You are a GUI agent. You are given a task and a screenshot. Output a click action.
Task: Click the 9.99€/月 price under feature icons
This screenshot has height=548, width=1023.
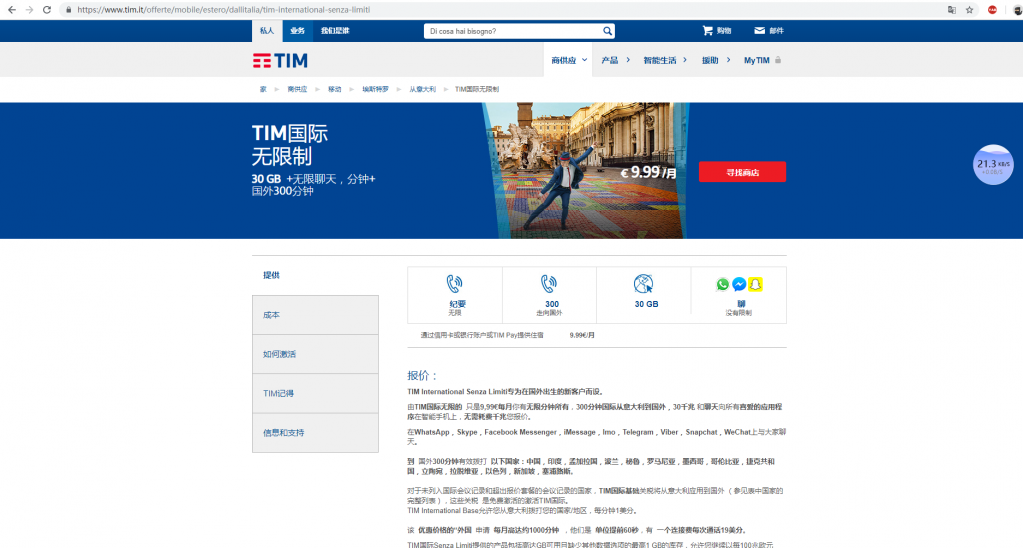tap(582, 335)
